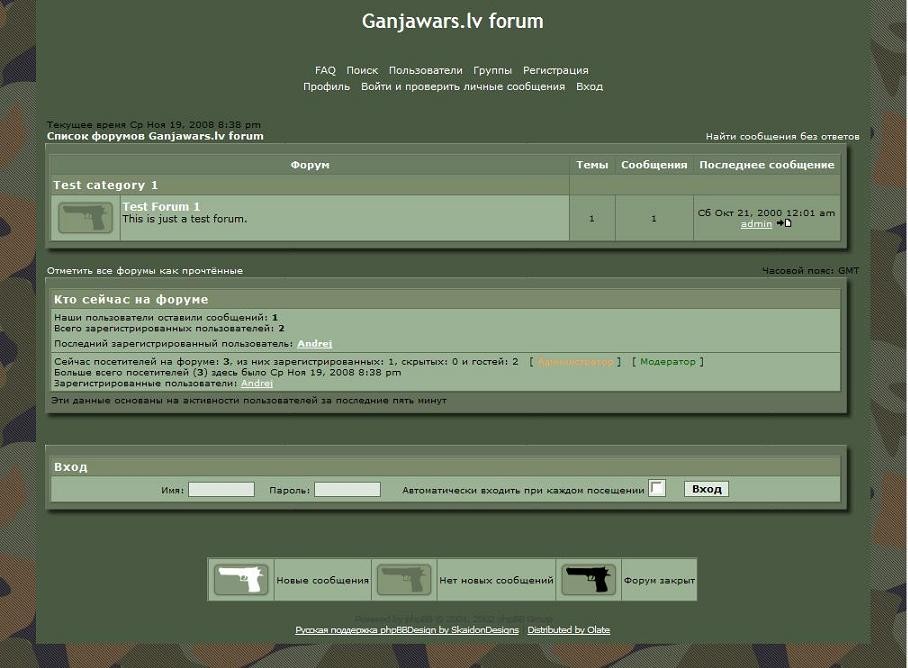Click the Вход link in top navigation
Viewport: 908px width, 668px height.
point(590,87)
